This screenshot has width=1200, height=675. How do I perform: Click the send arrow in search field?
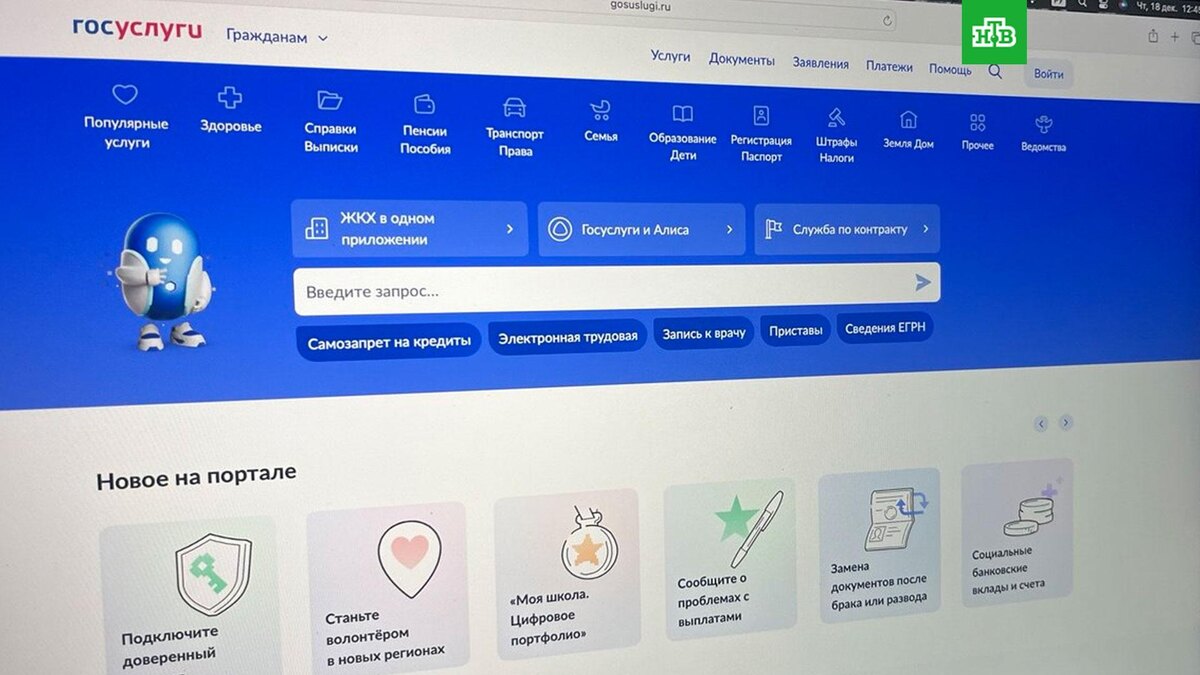pos(922,283)
